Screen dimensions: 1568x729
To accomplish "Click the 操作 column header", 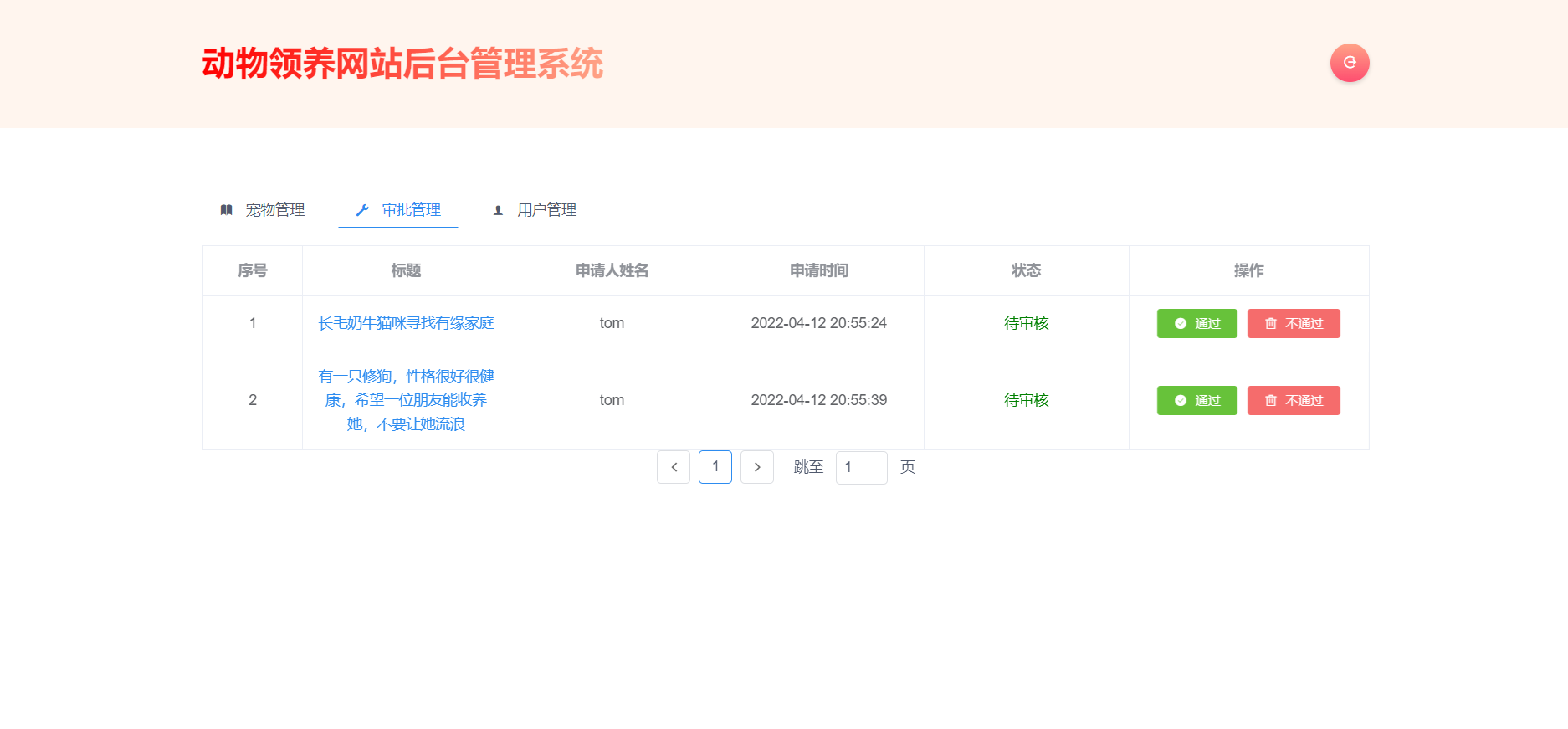I will coord(1249,270).
